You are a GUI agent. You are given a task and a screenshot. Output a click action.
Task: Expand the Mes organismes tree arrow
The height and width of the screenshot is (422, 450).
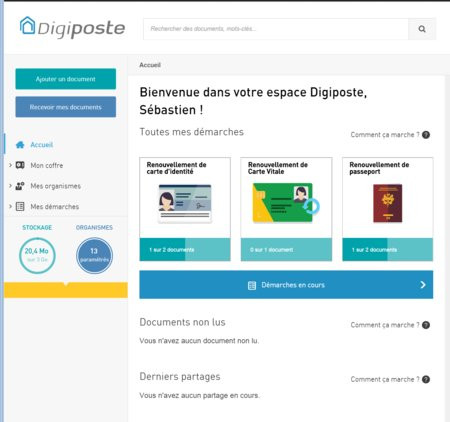coord(10,186)
